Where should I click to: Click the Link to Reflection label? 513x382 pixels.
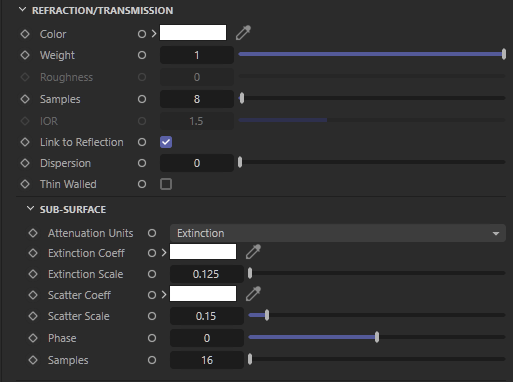tap(82, 142)
